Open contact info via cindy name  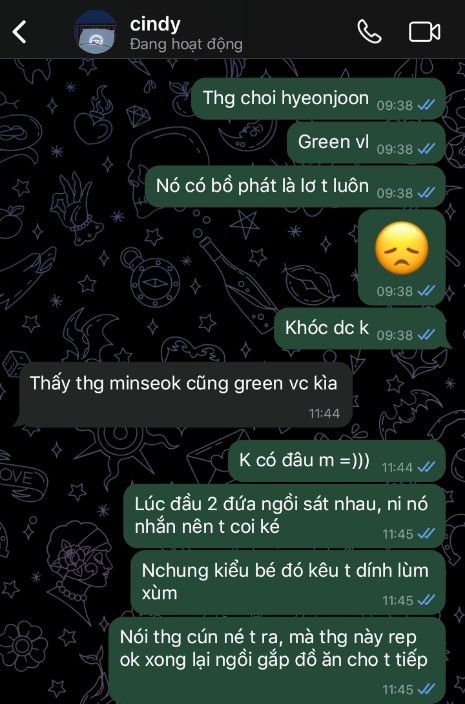click(155, 24)
